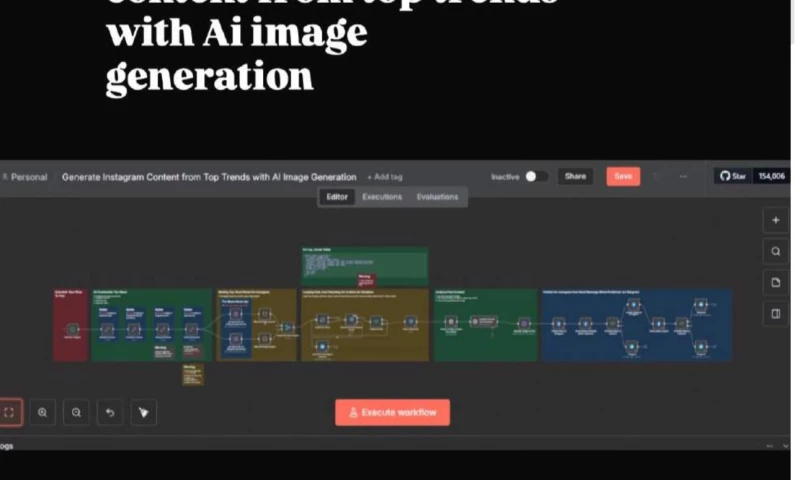Click the GitHub Star button
The height and width of the screenshot is (480, 800).
click(x=733, y=176)
